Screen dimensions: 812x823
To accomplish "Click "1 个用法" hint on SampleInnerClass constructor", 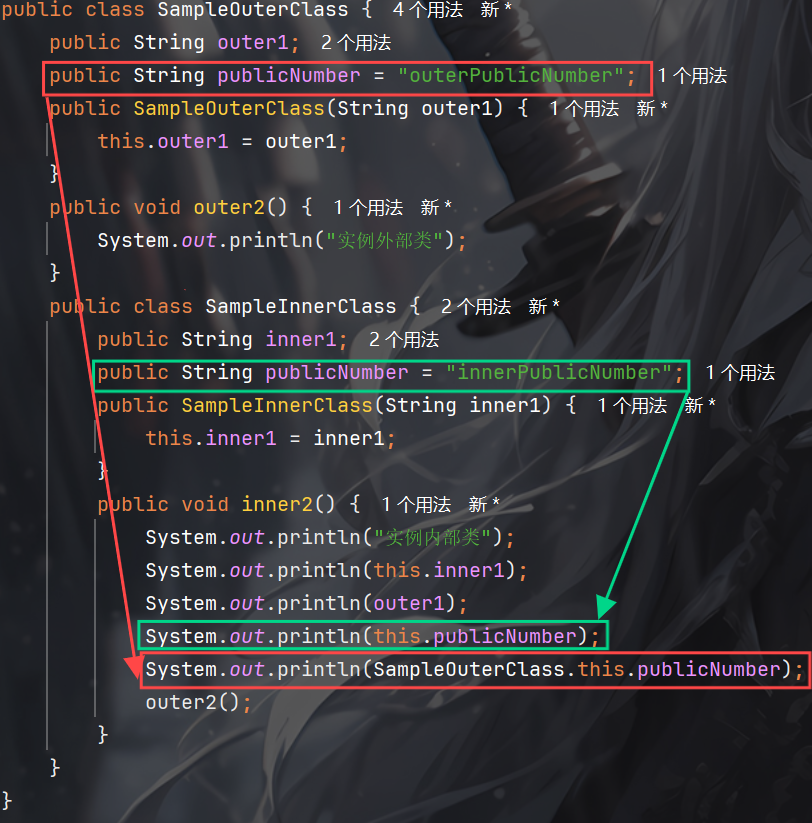I will (x=632, y=406).
